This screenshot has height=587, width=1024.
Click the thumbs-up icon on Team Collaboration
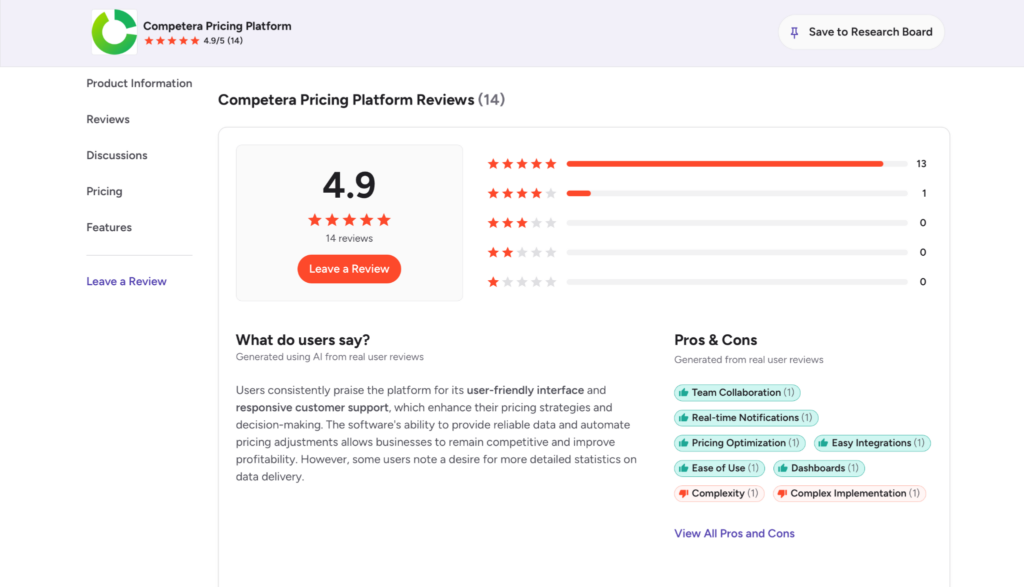pos(683,392)
